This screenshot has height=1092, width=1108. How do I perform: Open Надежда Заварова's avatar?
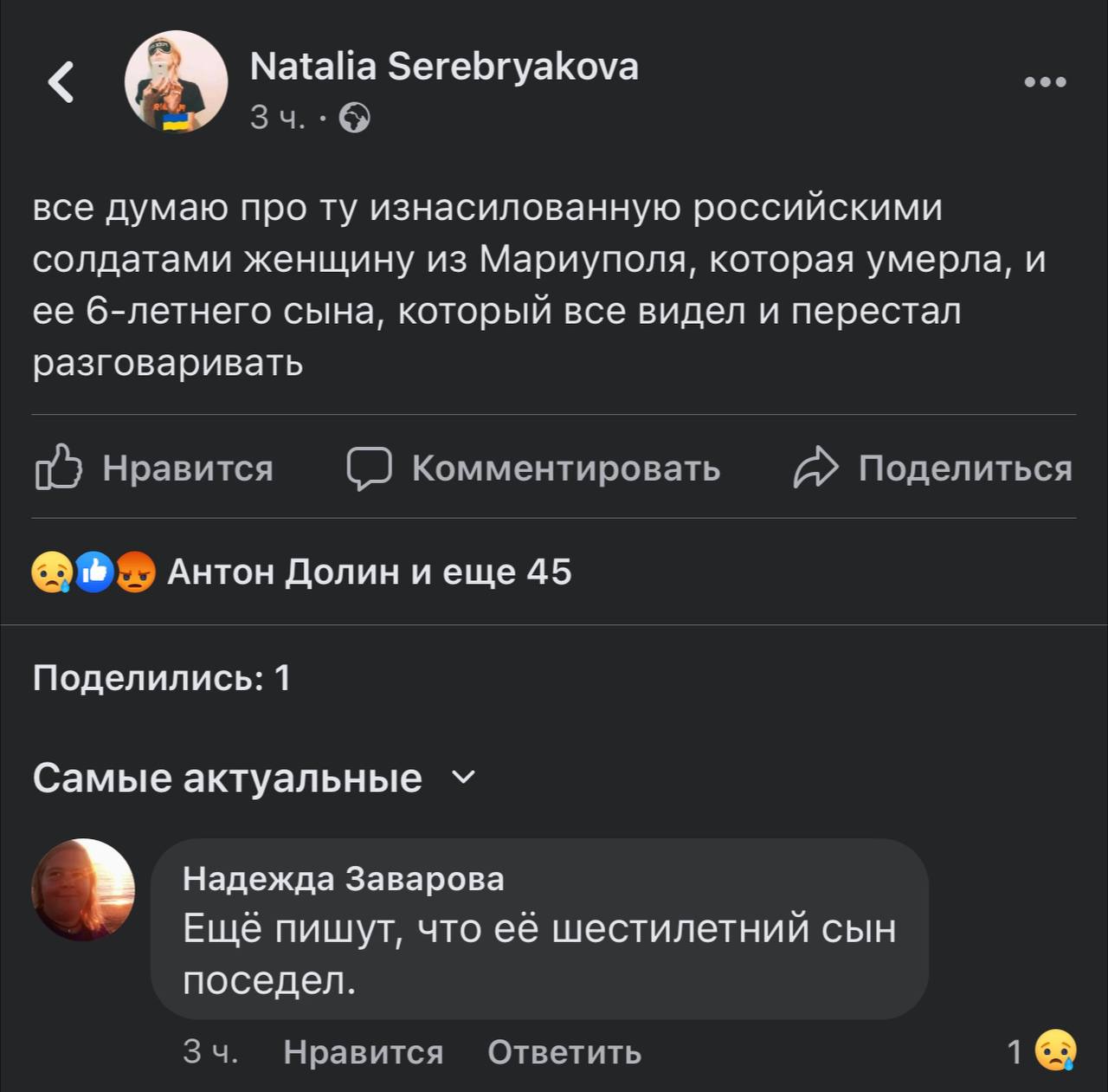[84, 889]
